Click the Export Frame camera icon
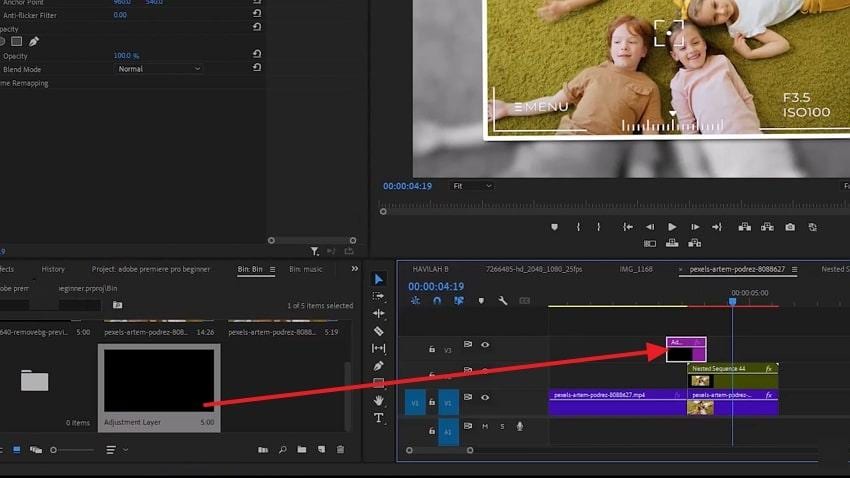The width and height of the screenshot is (850, 478). [790, 227]
